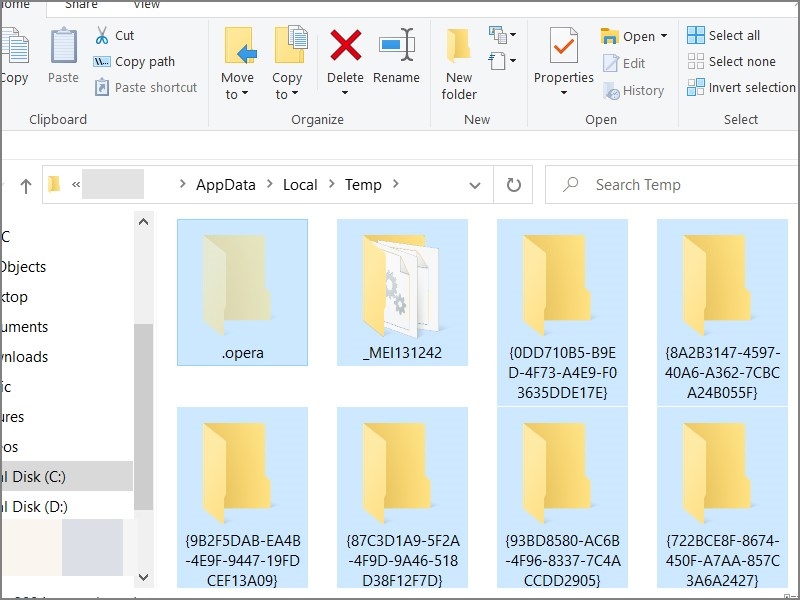Click the navigation pane scrollbar thumb

click(143, 416)
